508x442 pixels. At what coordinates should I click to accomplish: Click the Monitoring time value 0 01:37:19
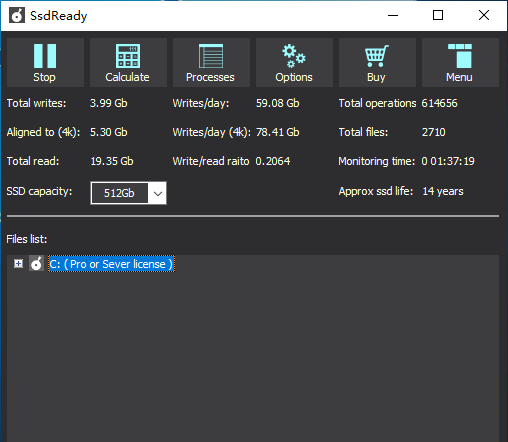(448, 161)
